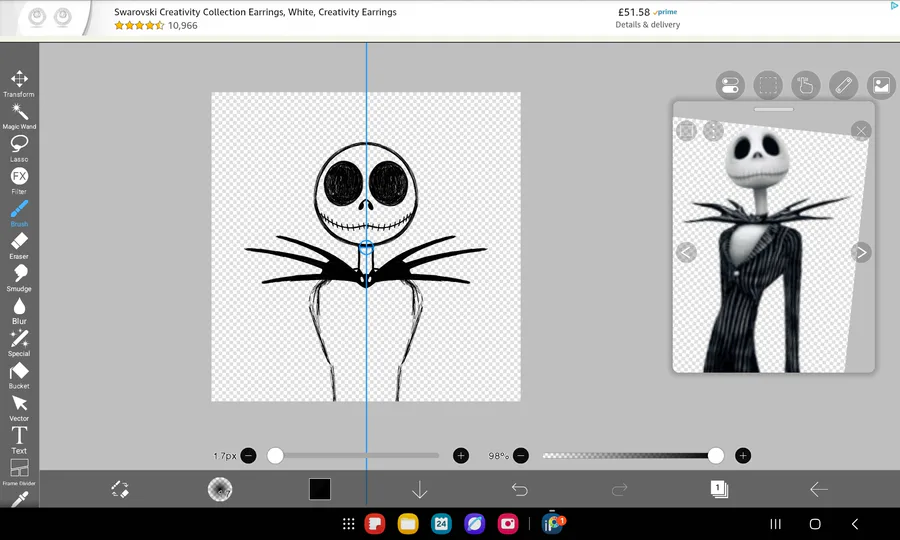Select the Brush tool
This screenshot has width=900, height=540.
[x=19, y=213]
